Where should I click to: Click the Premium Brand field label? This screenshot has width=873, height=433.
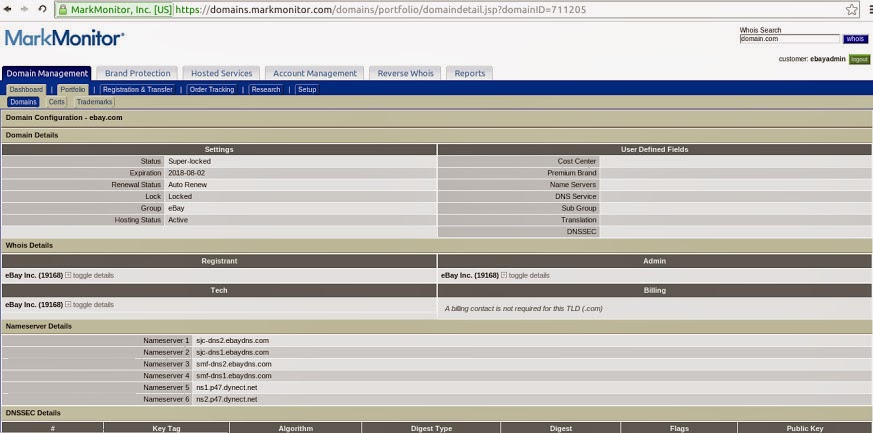tap(572, 173)
